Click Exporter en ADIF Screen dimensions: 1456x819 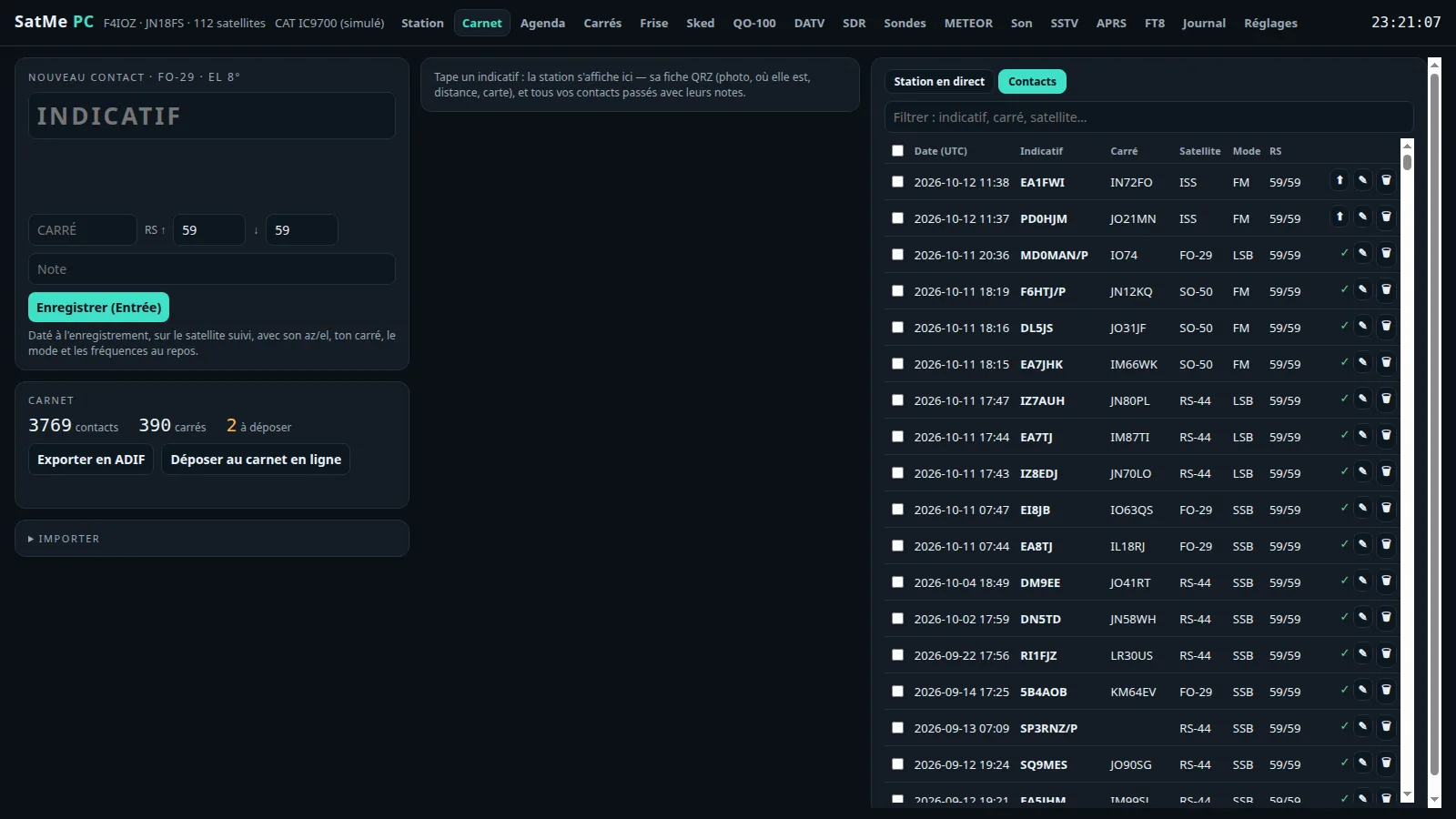91,460
